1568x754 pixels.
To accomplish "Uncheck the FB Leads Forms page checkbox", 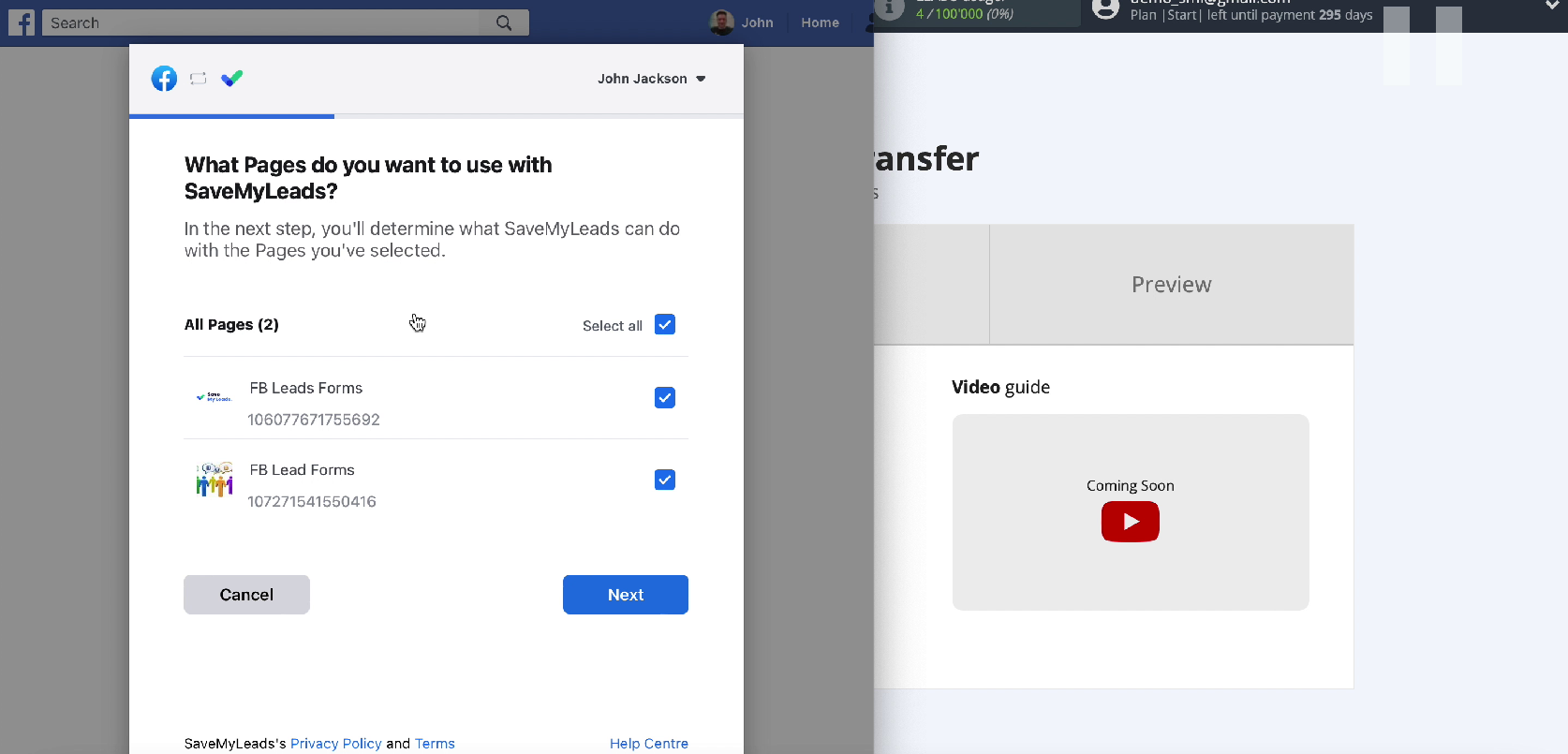I will click(665, 397).
